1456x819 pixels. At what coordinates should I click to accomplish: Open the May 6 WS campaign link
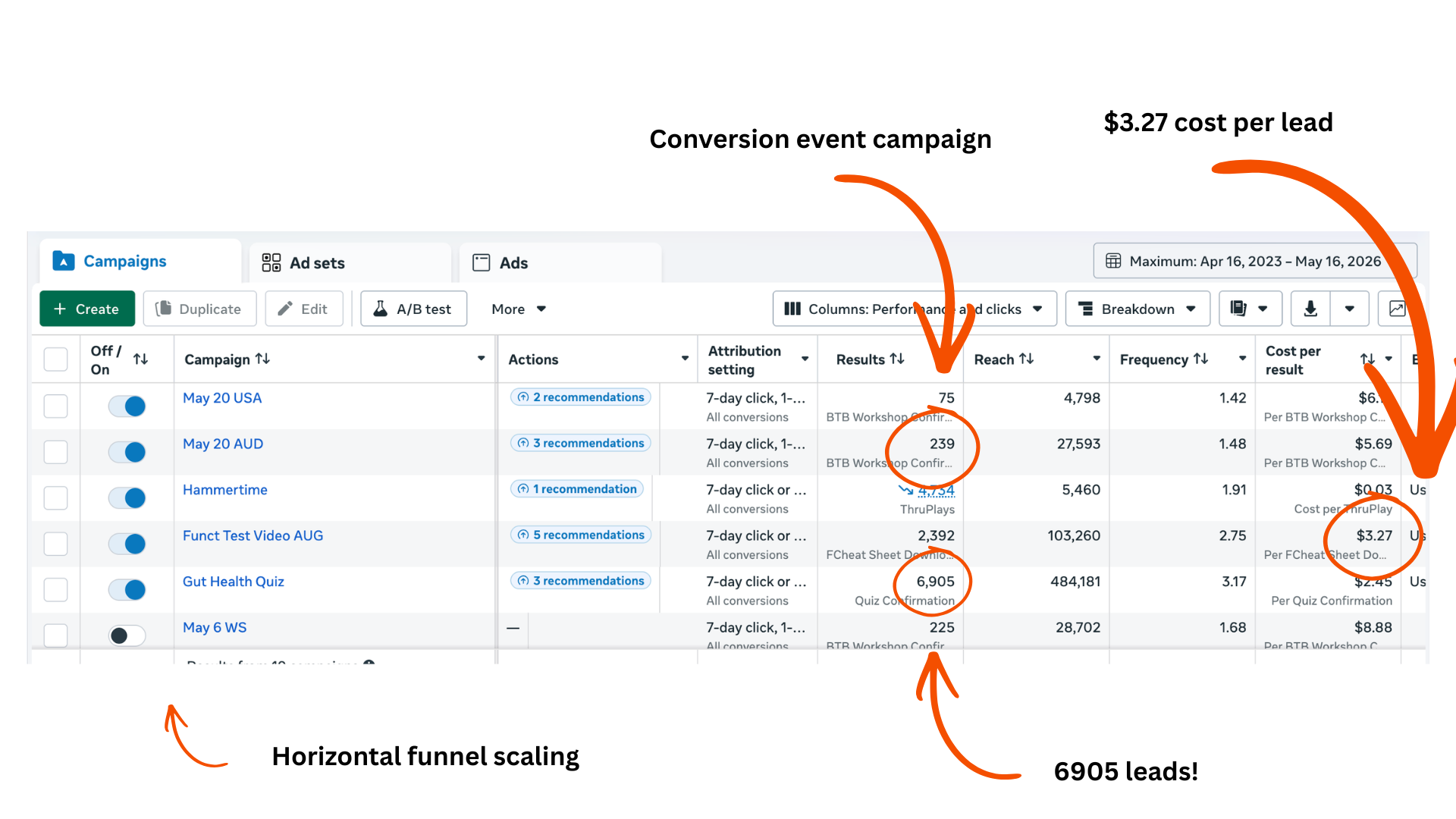click(x=215, y=628)
